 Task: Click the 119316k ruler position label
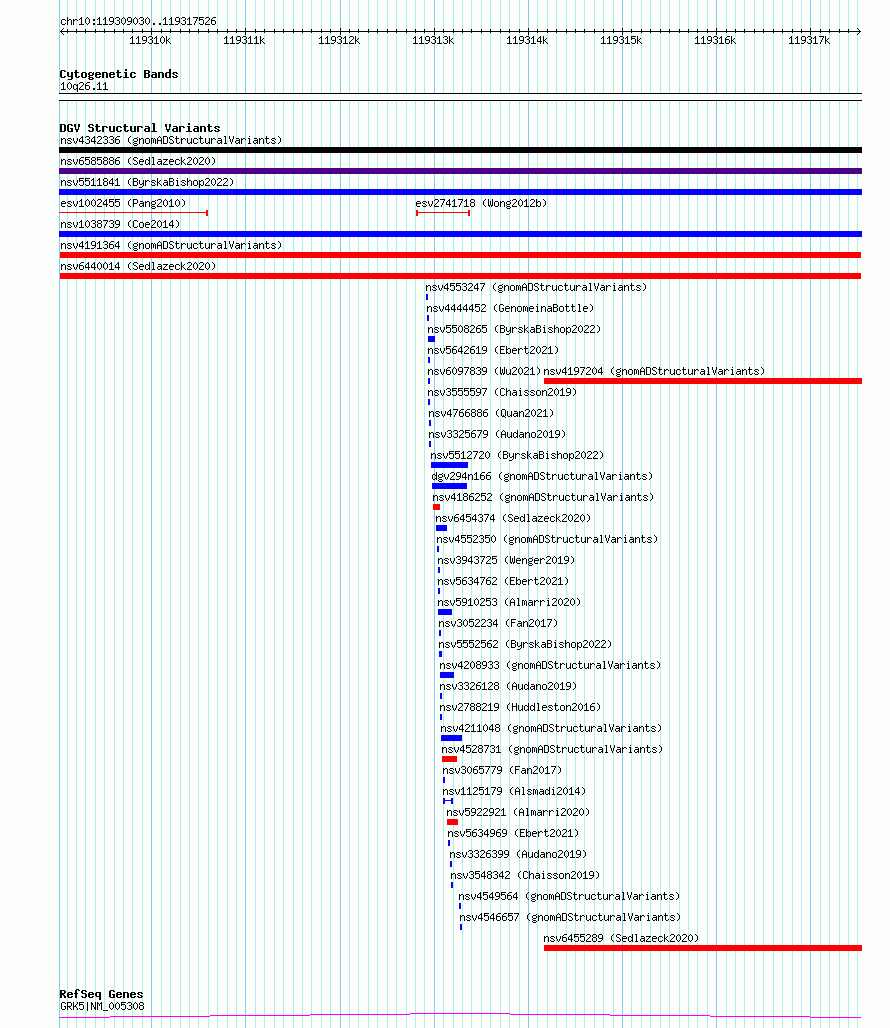pyautogui.click(x=715, y=41)
